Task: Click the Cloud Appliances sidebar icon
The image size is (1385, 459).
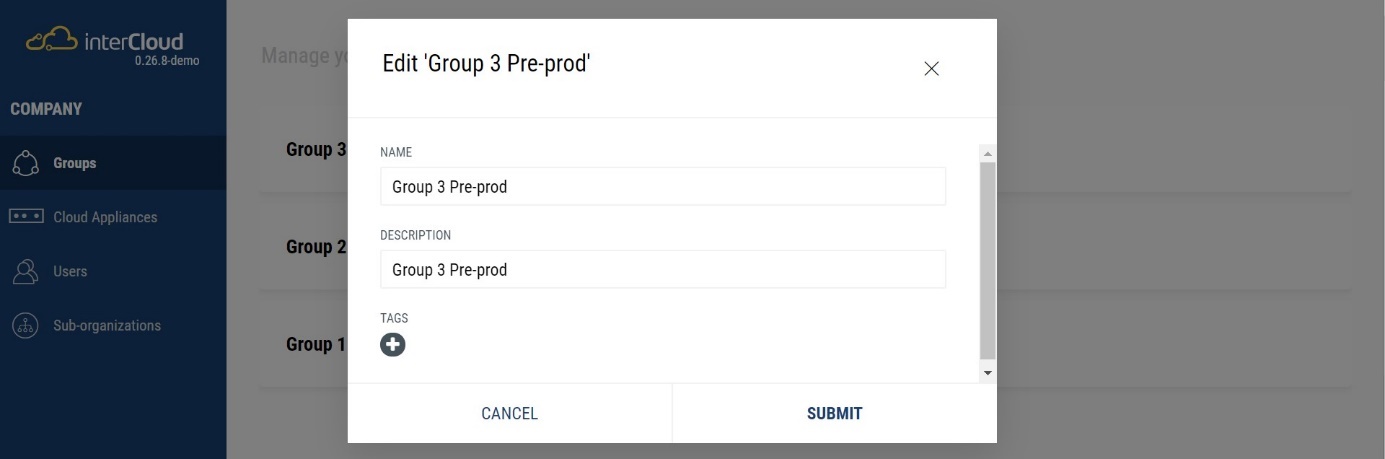Action: pos(26,217)
